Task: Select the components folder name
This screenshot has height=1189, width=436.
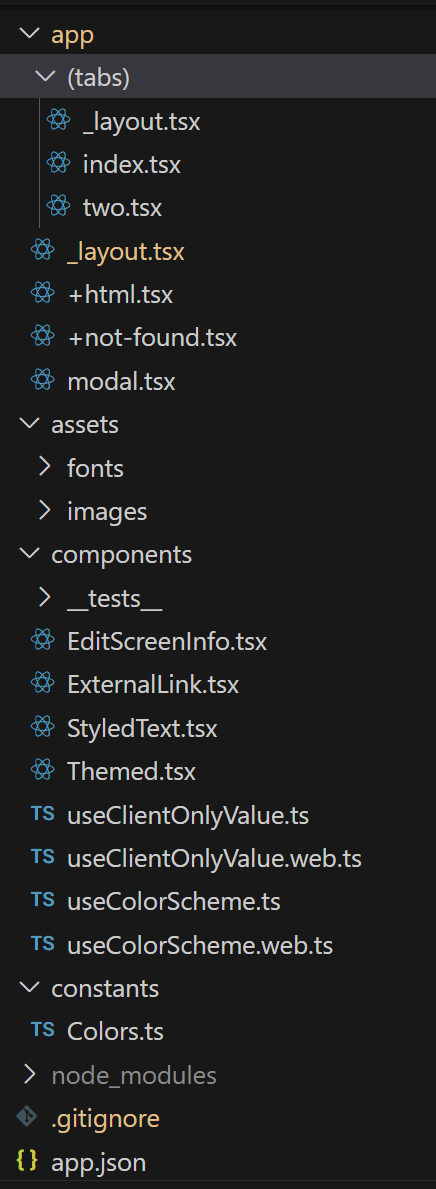Action: click(121, 556)
